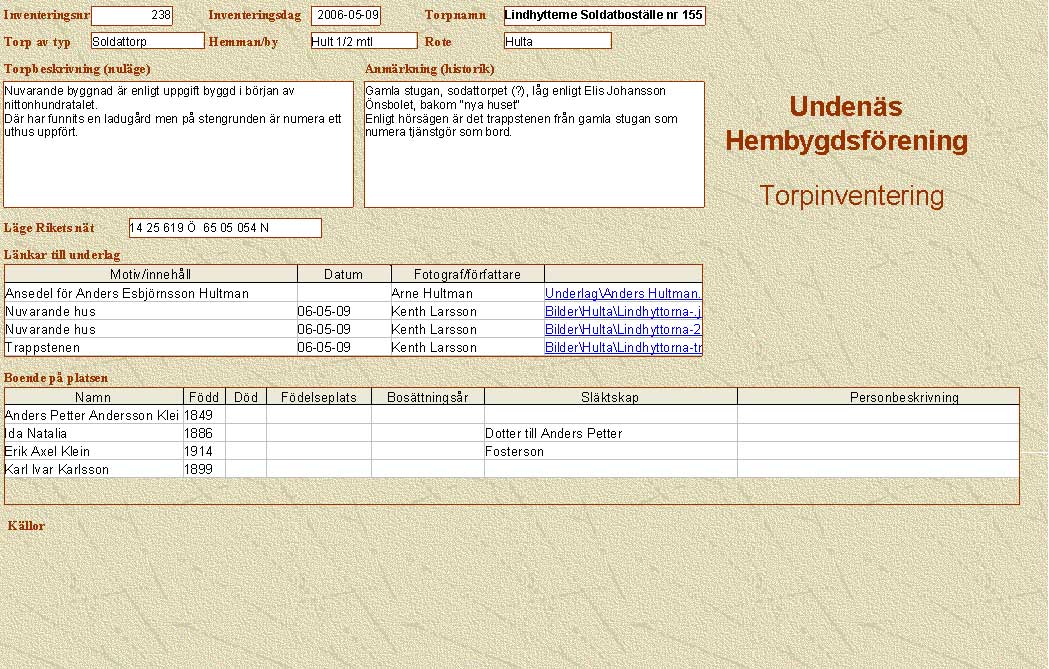Open the Bilder\Hulta\Lindhyttorna-.j link
This screenshot has height=669, width=1049.
click(622, 312)
